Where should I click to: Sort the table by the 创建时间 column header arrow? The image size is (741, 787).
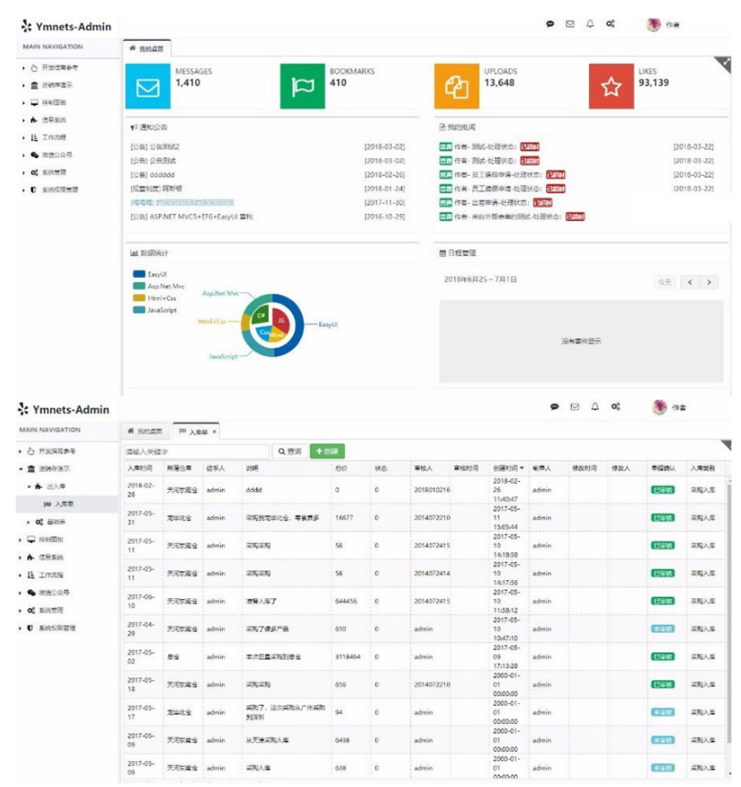(x=520, y=467)
